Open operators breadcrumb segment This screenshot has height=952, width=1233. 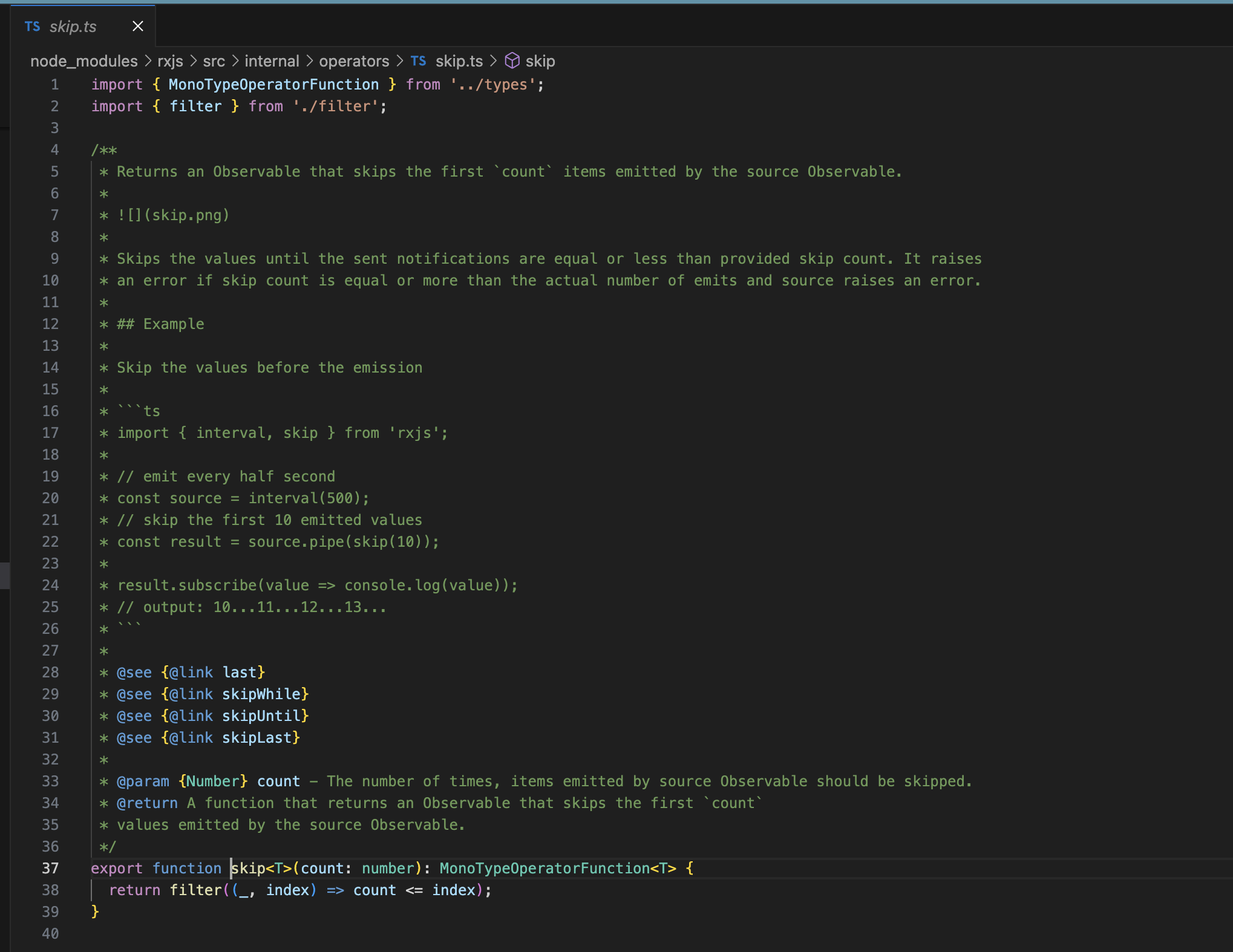[354, 61]
